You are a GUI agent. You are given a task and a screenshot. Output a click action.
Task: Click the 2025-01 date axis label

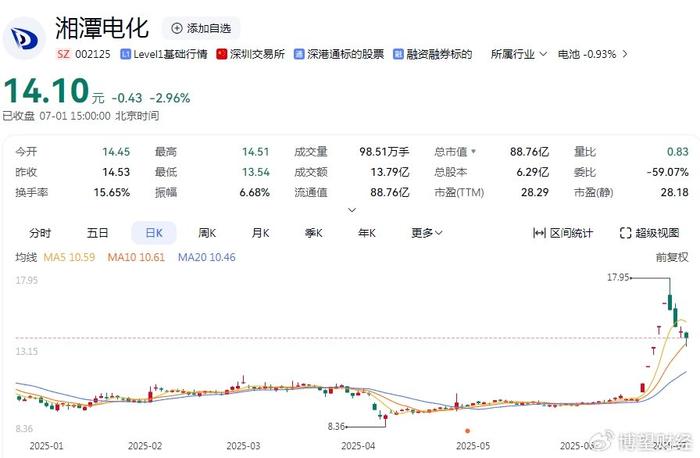46,446
